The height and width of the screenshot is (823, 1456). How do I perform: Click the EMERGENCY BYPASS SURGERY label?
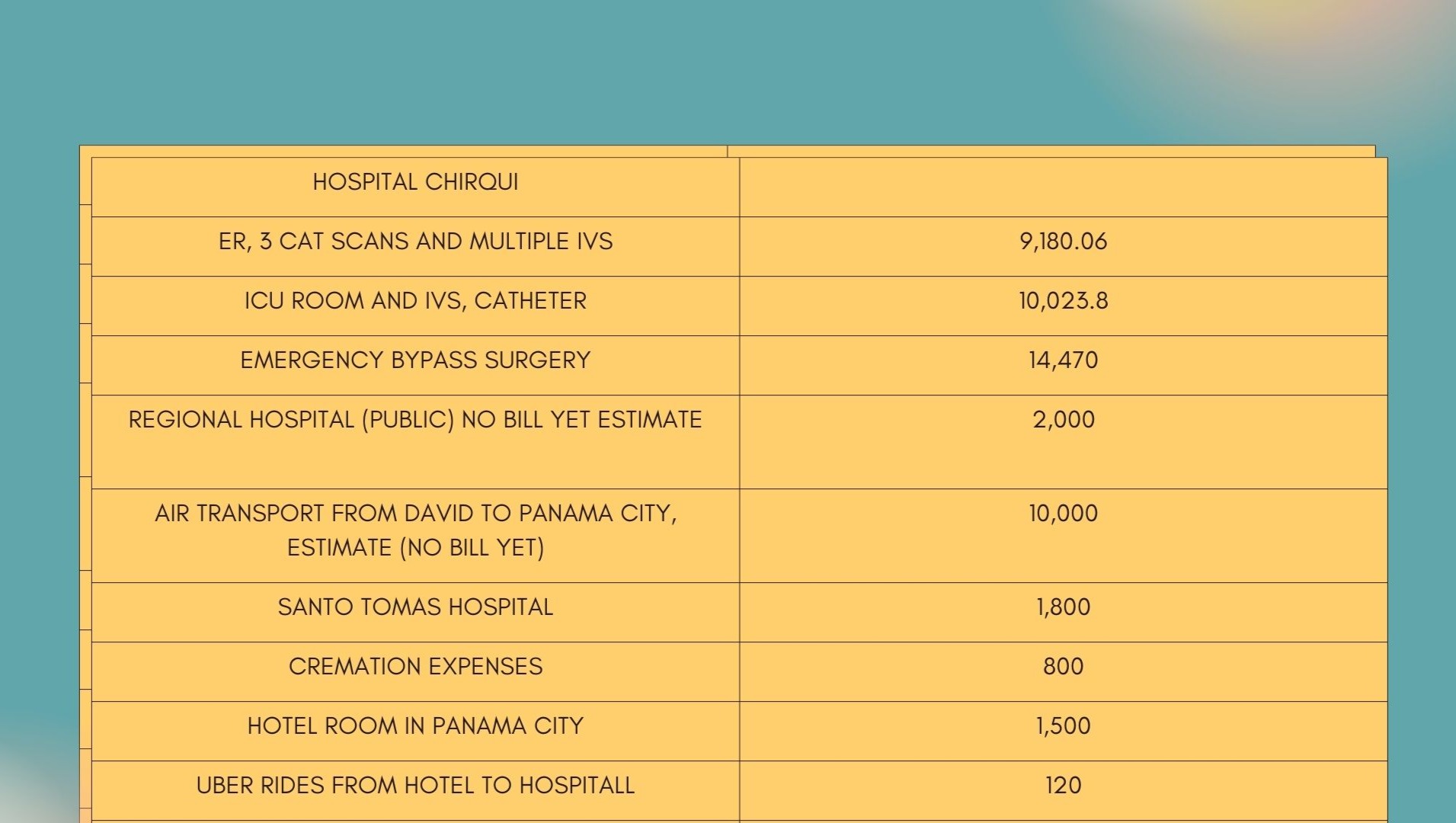coord(415,360)
